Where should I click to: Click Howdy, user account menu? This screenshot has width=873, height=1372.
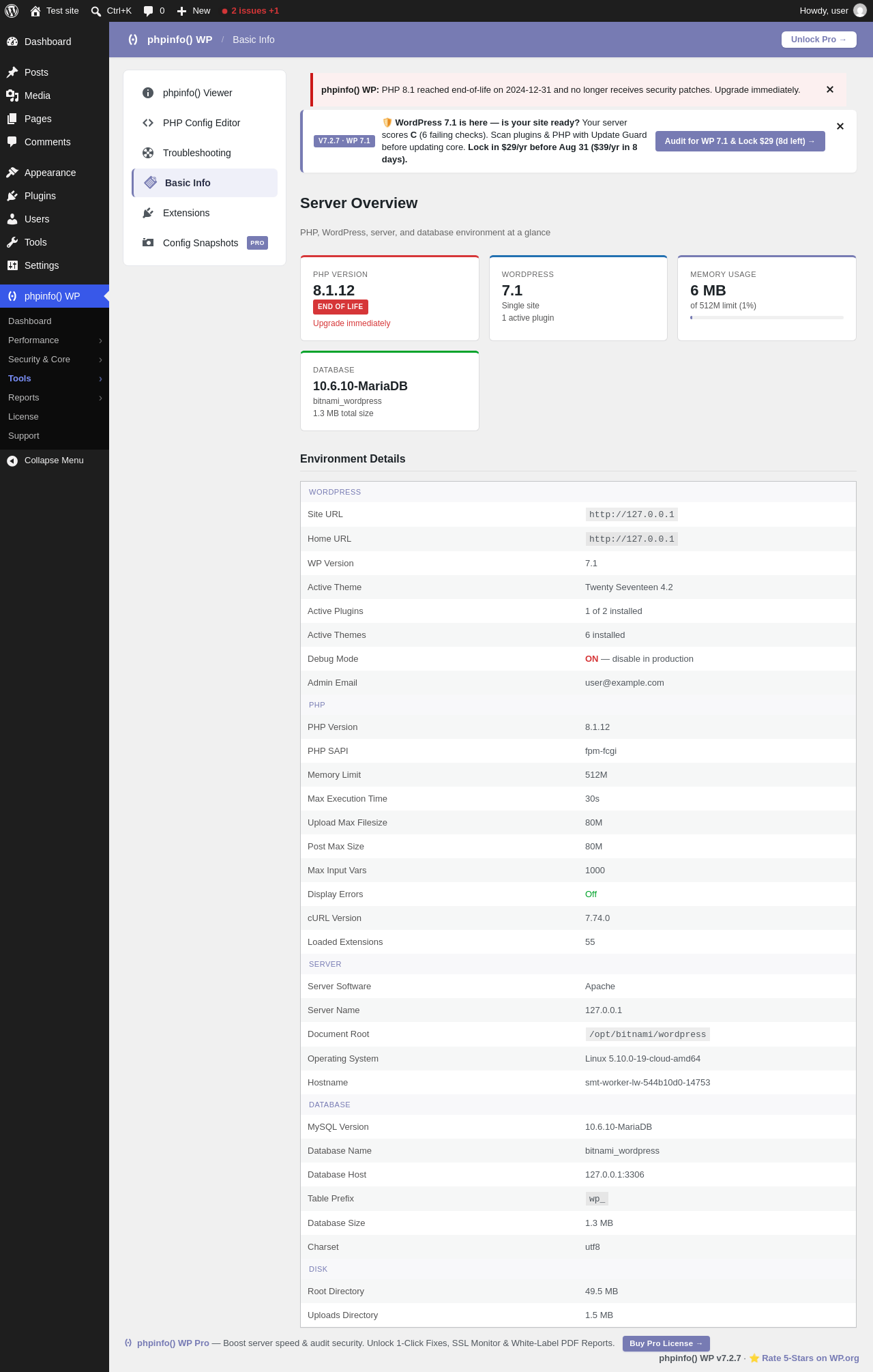tap(833, 11)
